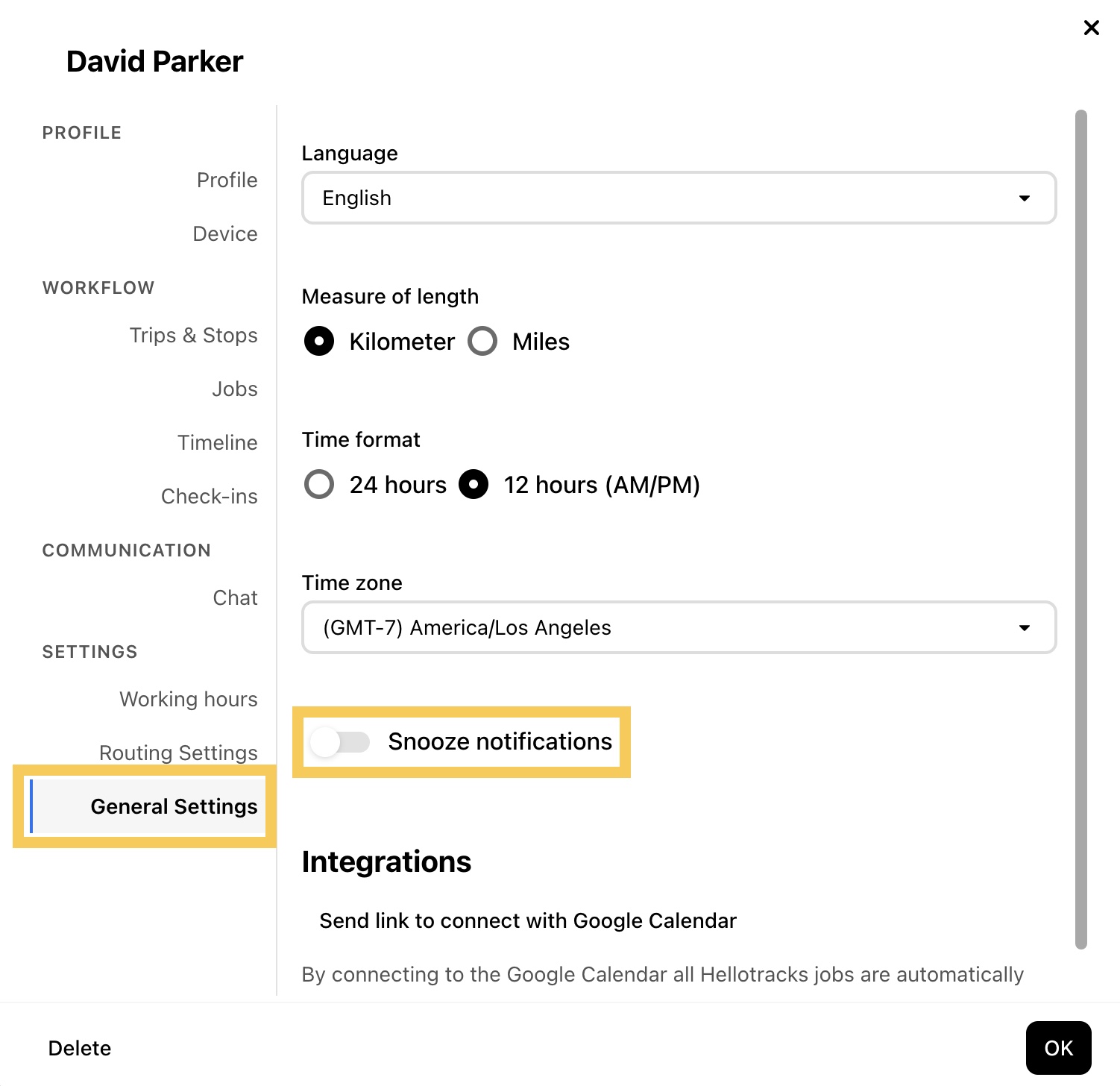Switch to the Jobs section
Screen dimensions: 1120x1086
(234, 389)
